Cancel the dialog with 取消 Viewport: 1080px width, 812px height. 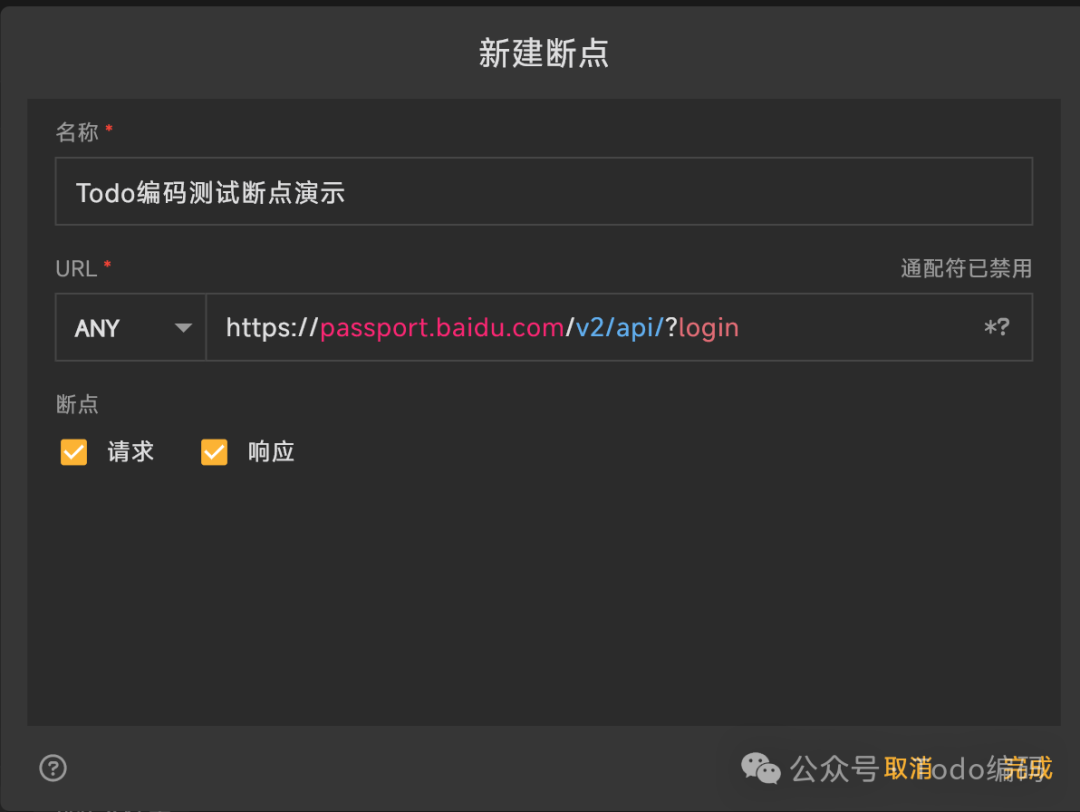pos(908,768)
